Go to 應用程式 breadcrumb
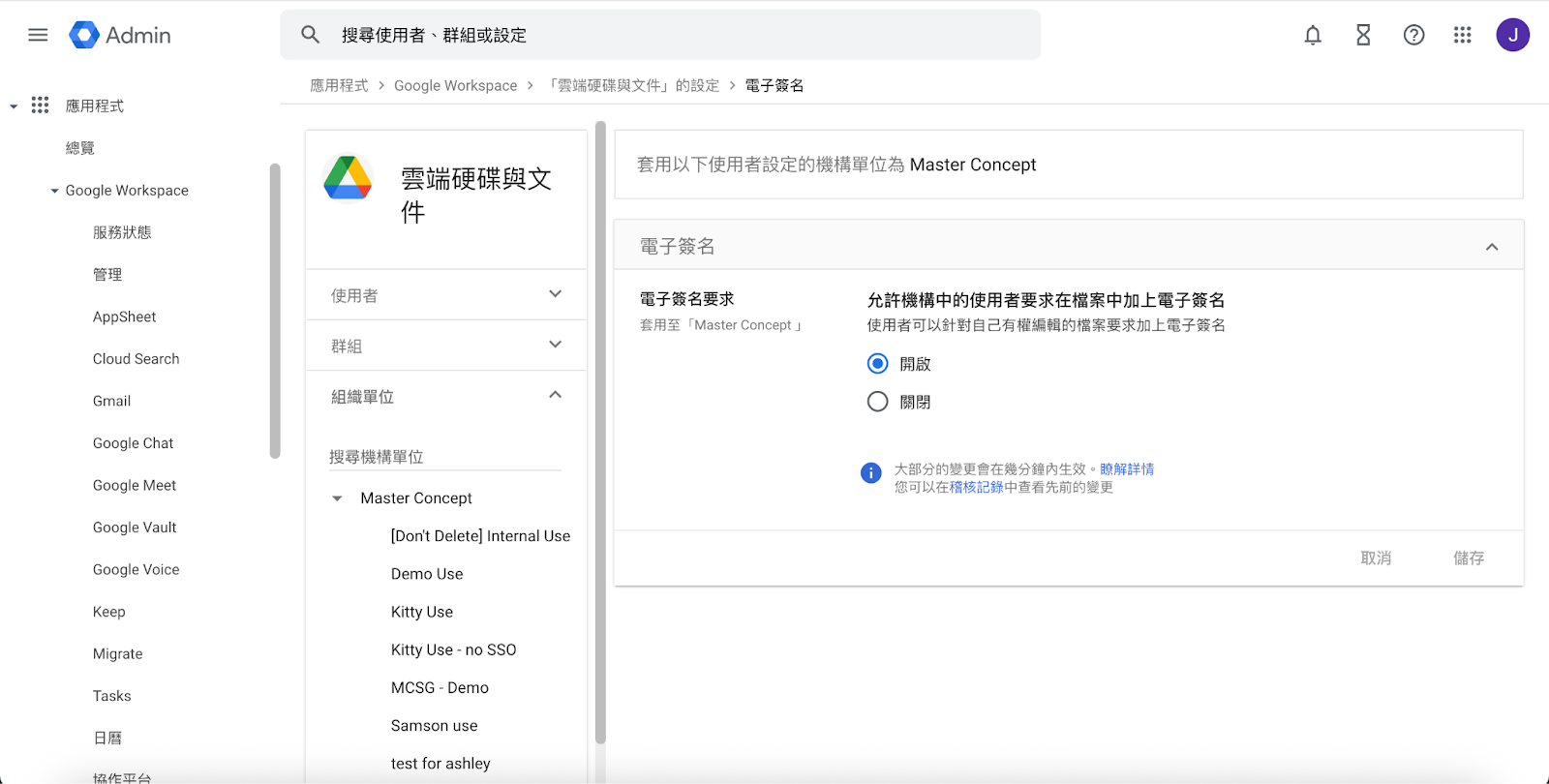This screenshot has width=1549, height=784. tap(339, 85)
